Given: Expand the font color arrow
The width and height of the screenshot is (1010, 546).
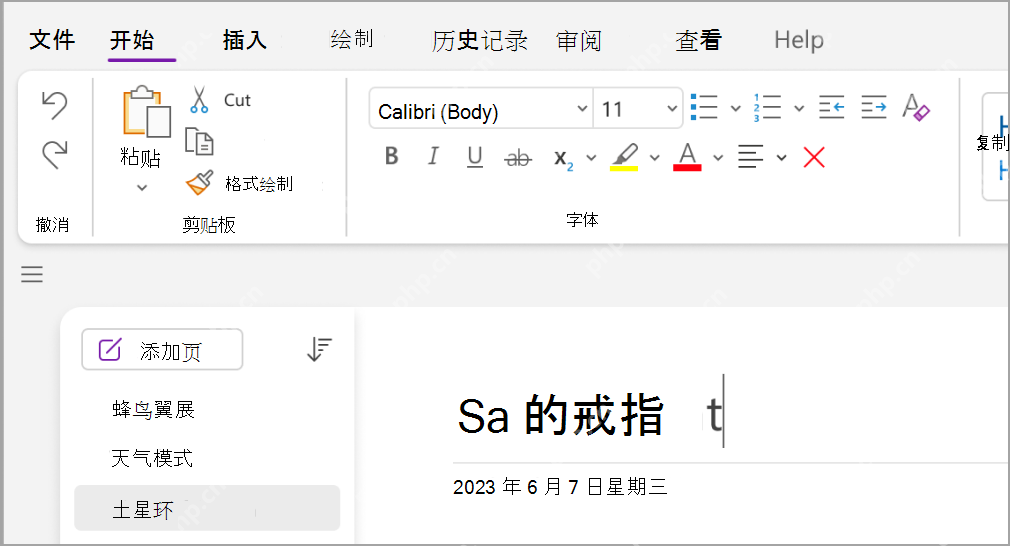Looking at the screenshot, I should point(718,157).
